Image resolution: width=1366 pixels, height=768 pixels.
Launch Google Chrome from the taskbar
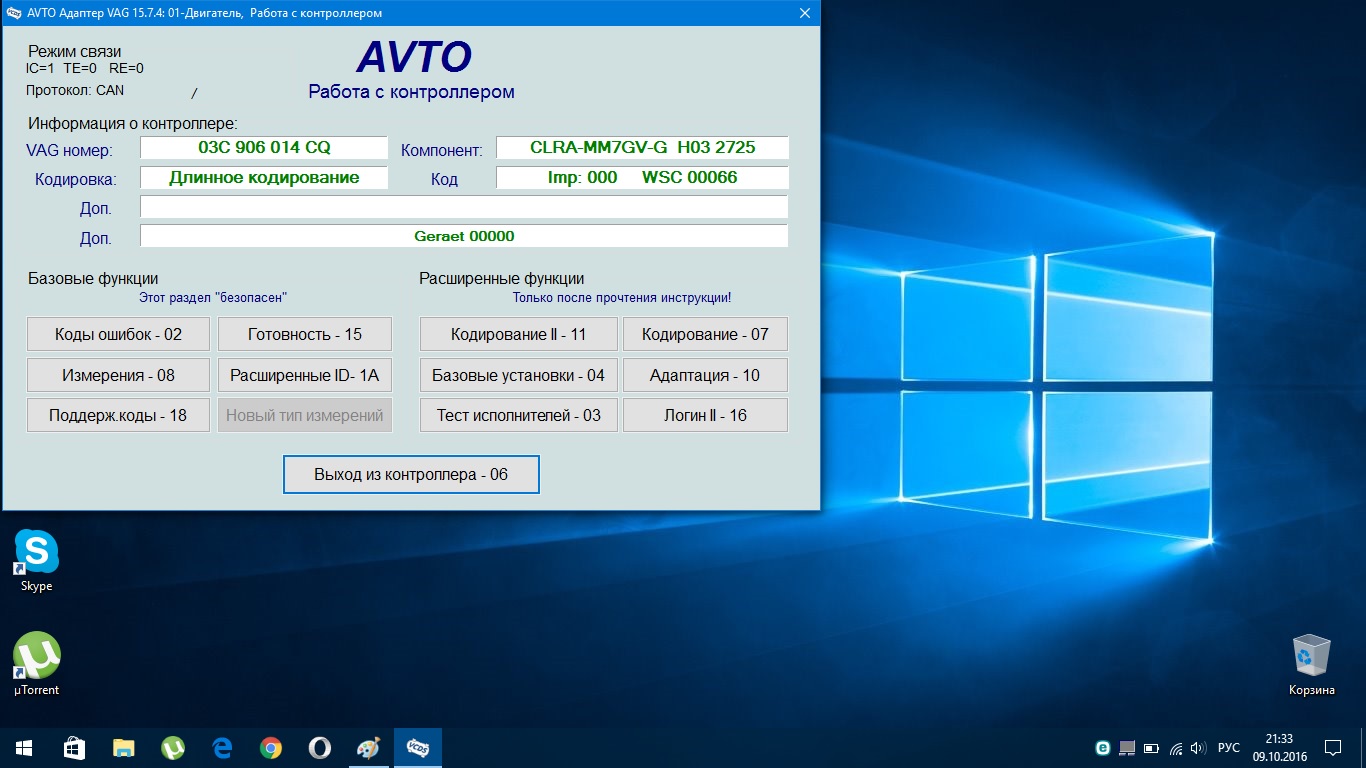pyautogui.click(x=270, y=747)
